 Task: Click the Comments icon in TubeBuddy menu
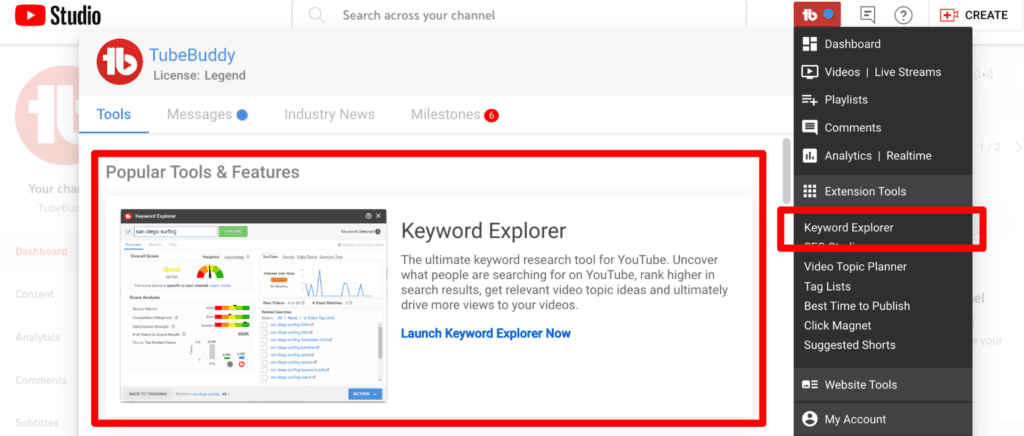click(x=810, y=128)
